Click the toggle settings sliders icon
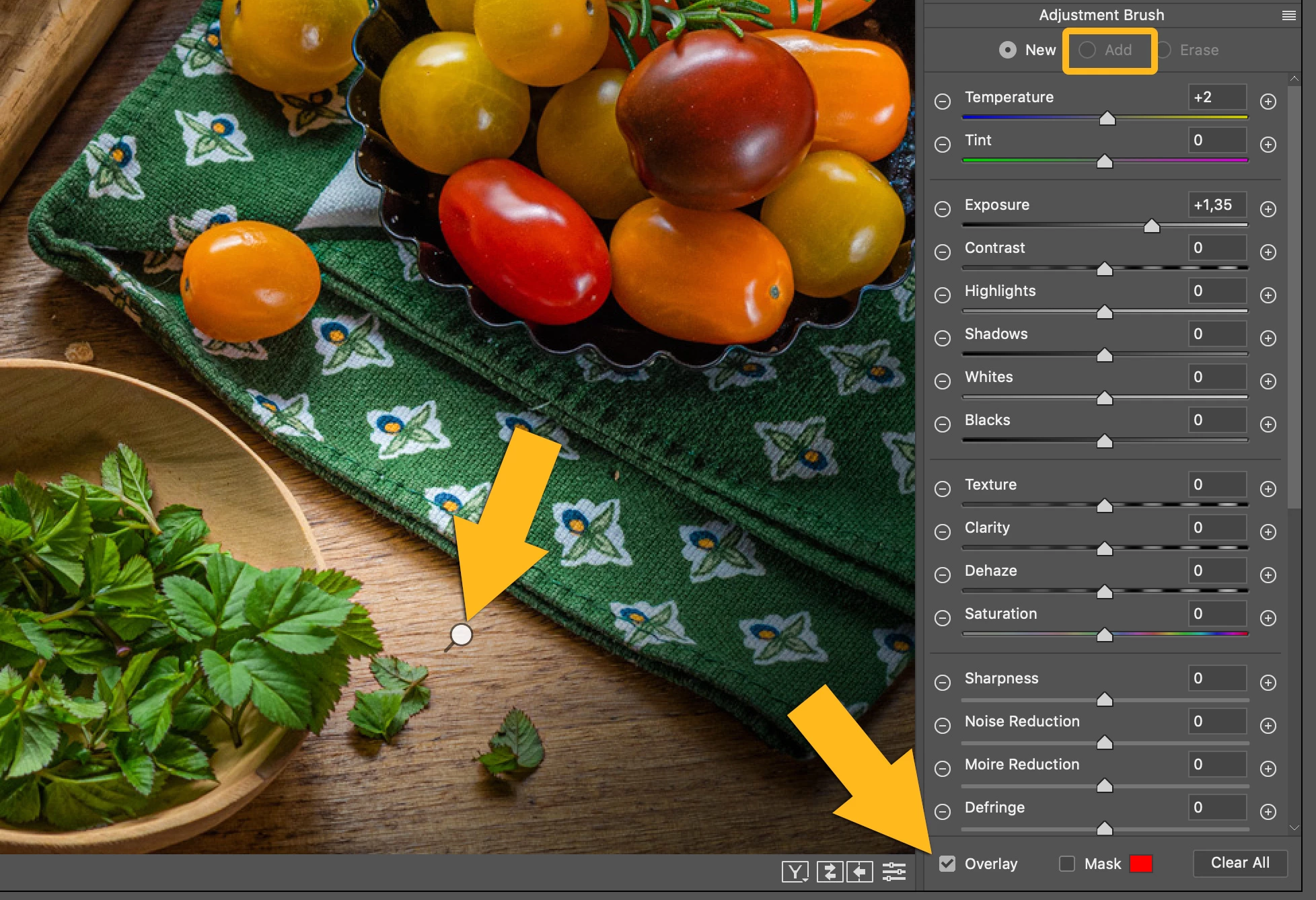 tap(893, 872)
